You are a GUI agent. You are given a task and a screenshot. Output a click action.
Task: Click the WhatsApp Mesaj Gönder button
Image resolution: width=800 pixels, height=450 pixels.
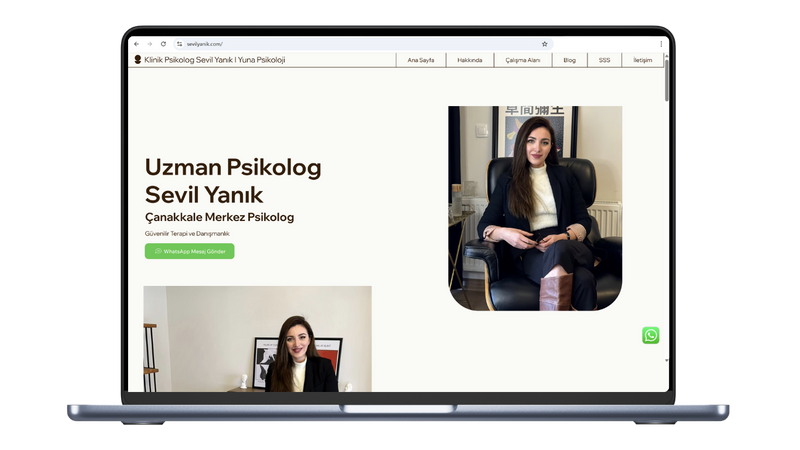189,251
